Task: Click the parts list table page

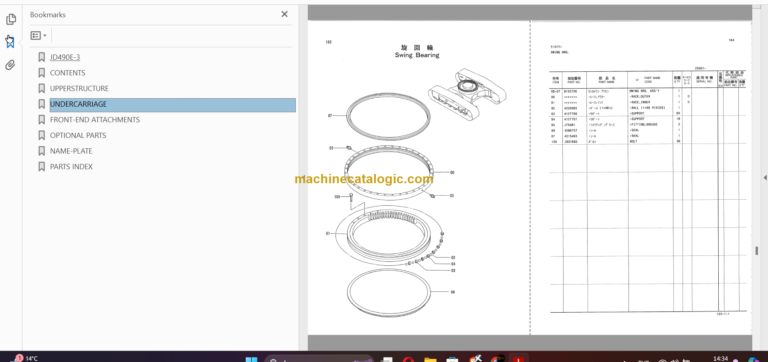Action: point(641,177)
